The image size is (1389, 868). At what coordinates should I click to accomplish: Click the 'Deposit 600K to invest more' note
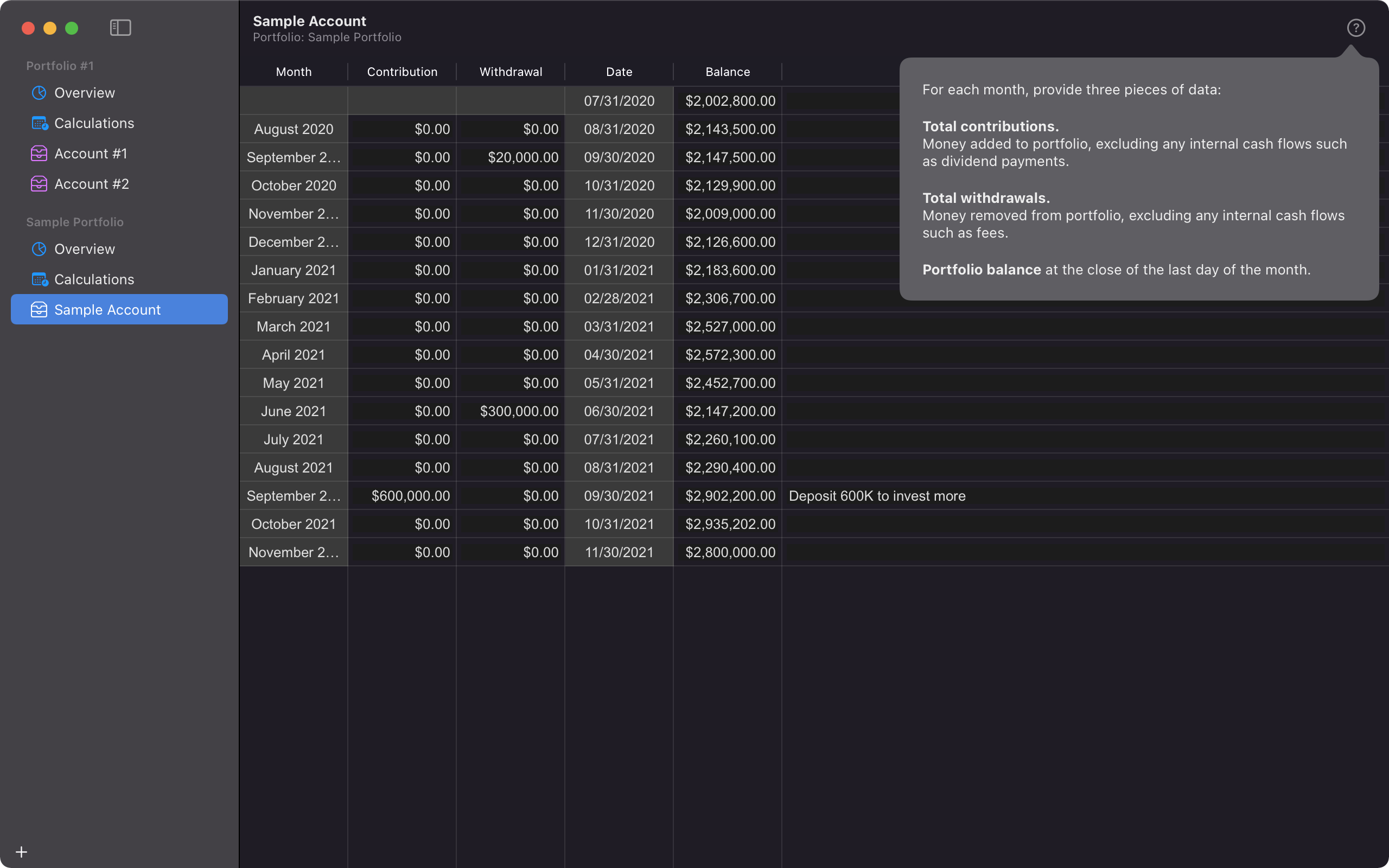click(876, 496)
